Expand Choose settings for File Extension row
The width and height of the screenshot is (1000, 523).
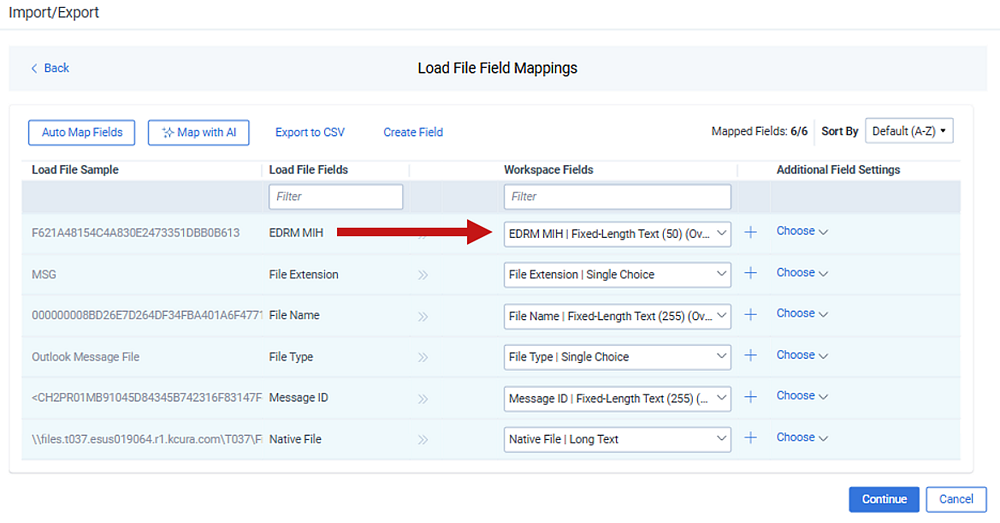point(802,272)
